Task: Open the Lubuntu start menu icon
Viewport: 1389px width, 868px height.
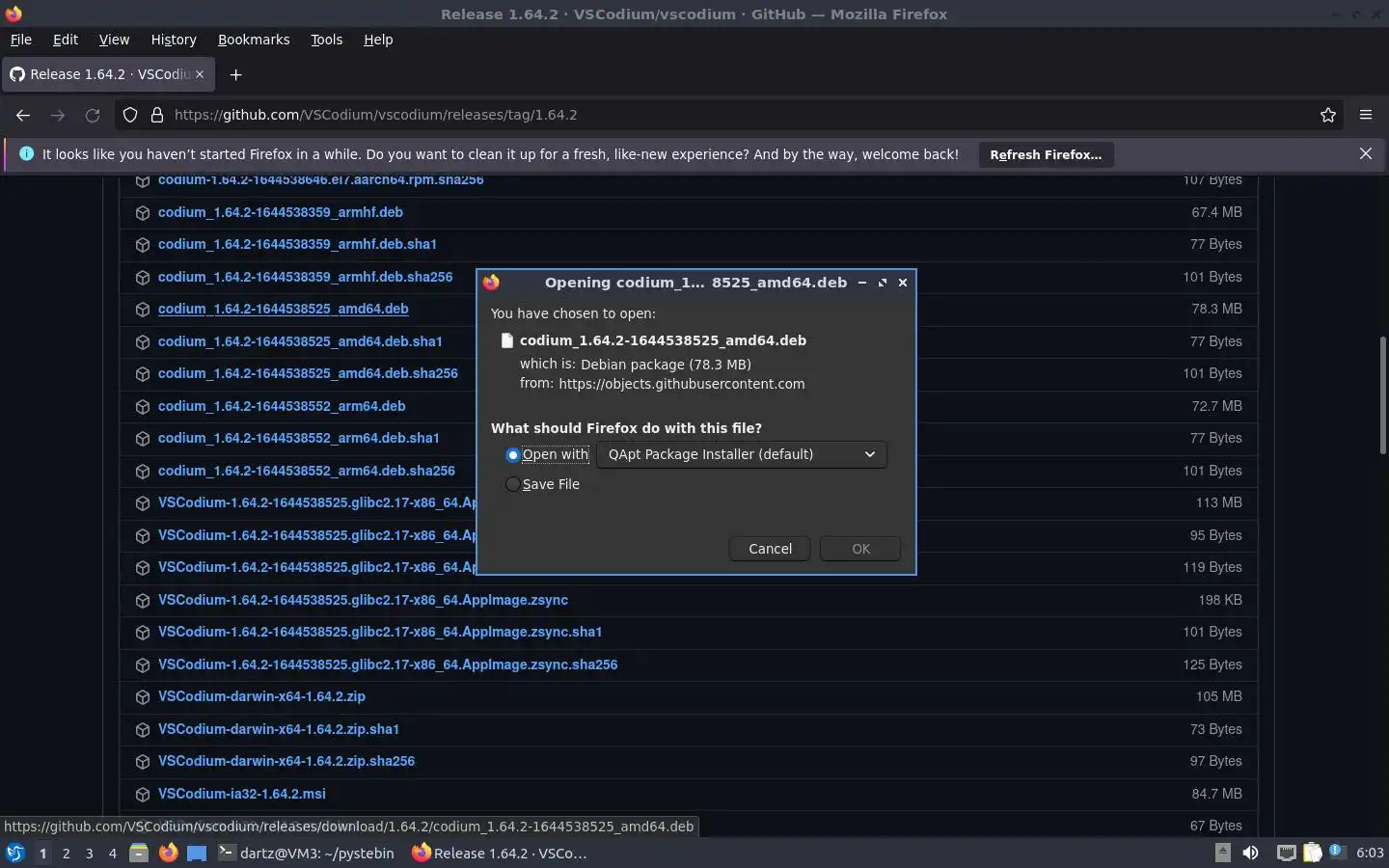Action: point(14,853)
